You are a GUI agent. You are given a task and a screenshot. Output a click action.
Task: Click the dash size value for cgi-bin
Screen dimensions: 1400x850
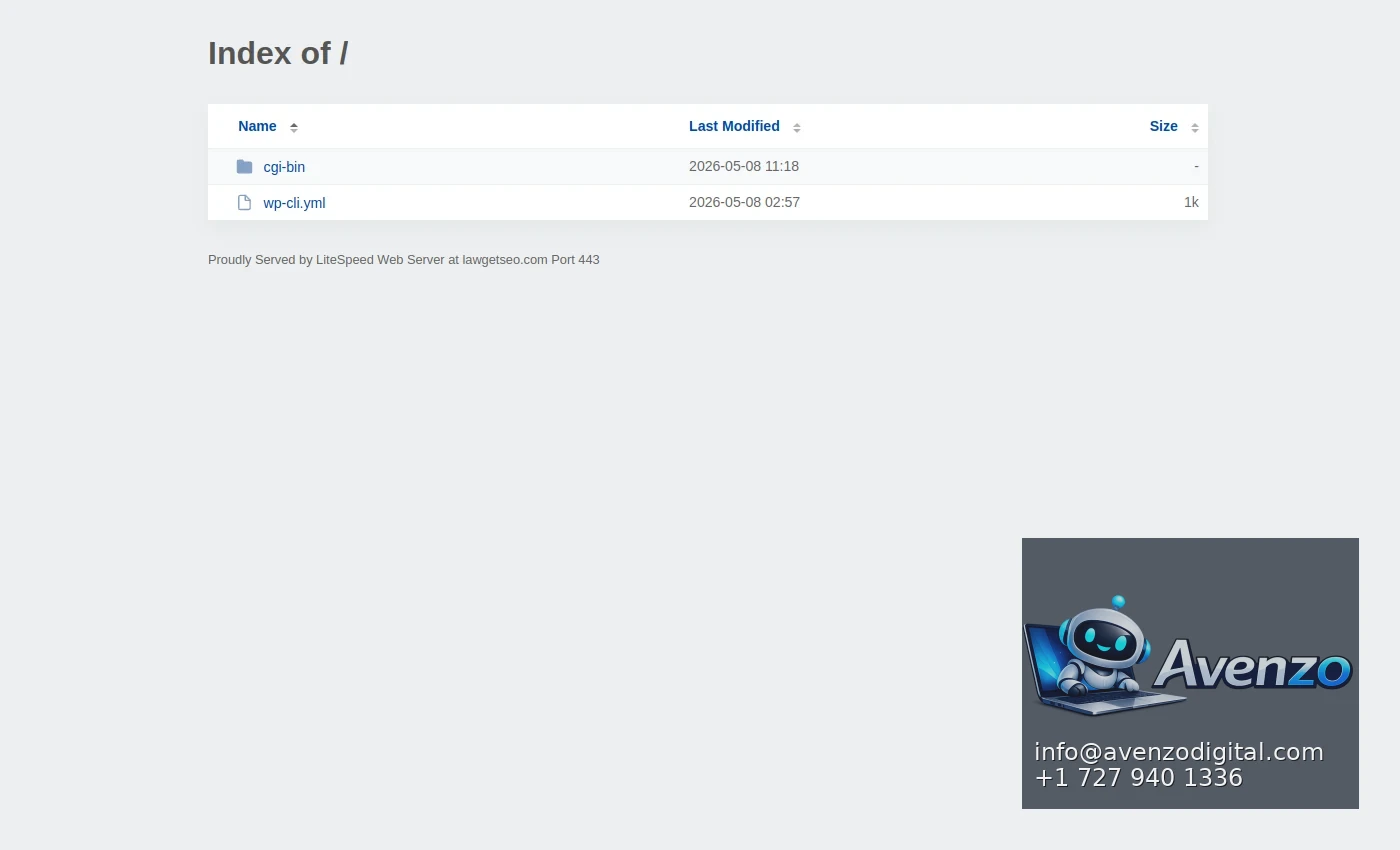coord(1196,166)
